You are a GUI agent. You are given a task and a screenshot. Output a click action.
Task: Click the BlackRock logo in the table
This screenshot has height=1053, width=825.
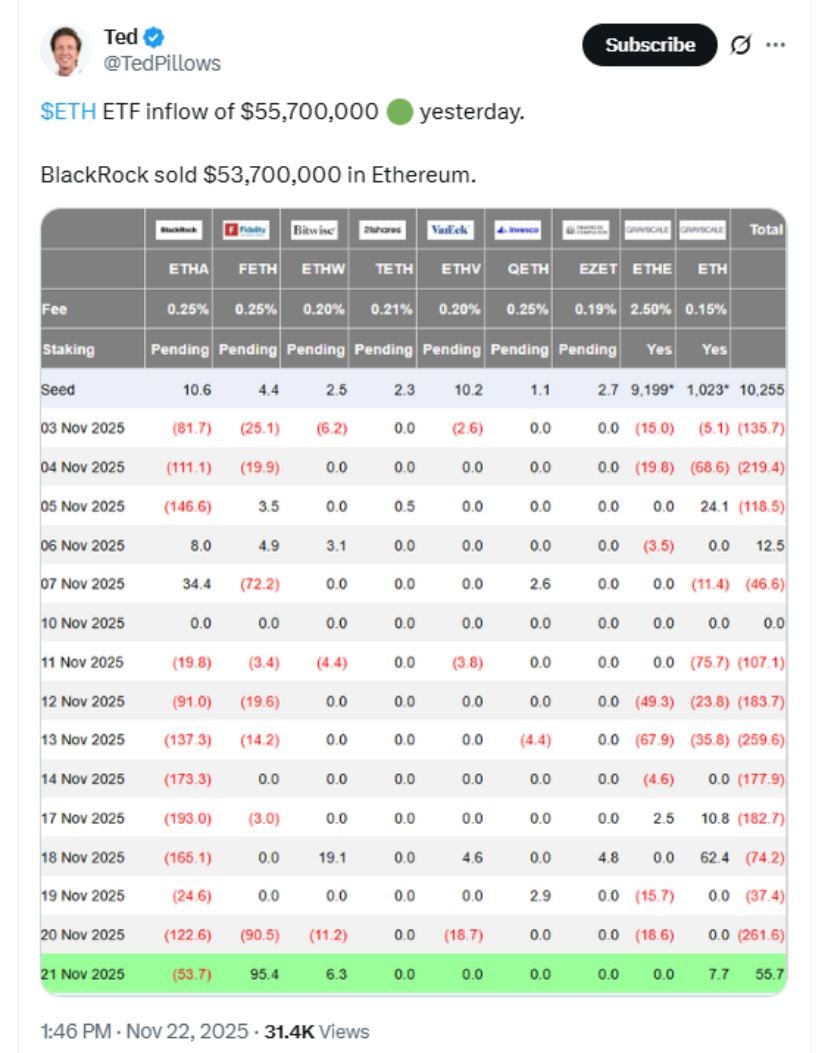click(179, 230)
